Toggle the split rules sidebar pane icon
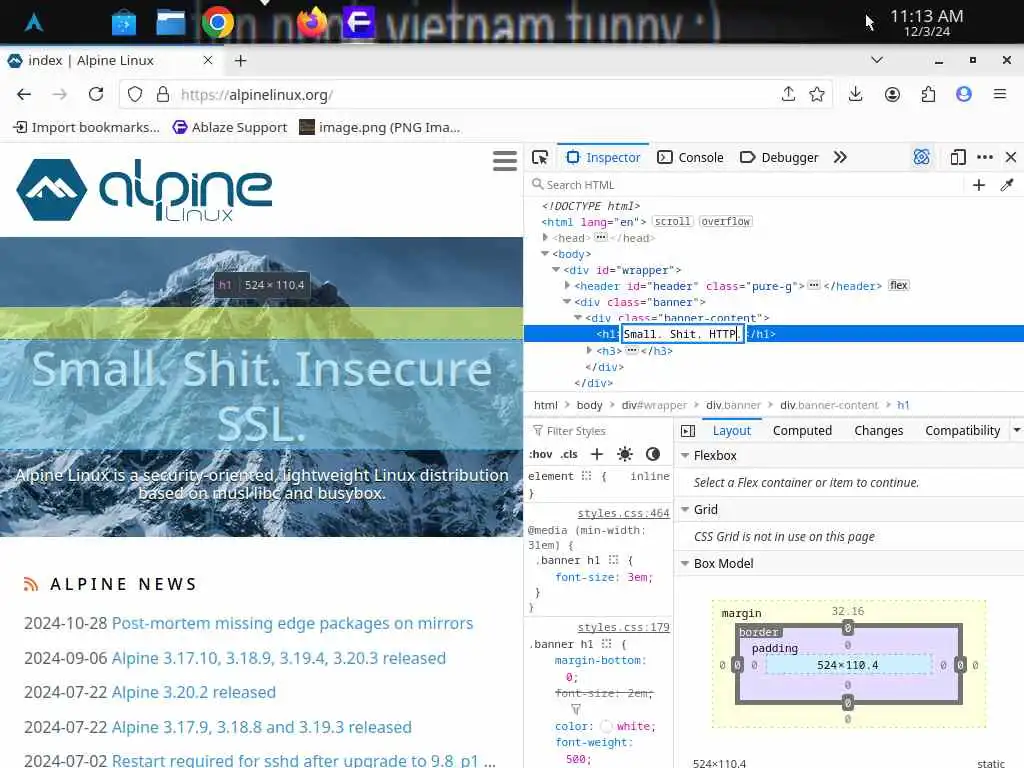The width and height of the screenshot is (1024, 768). [688, 431]
